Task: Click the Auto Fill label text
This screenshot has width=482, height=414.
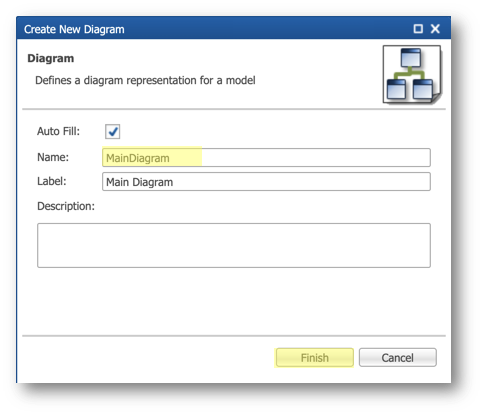Action: point(58,131)
